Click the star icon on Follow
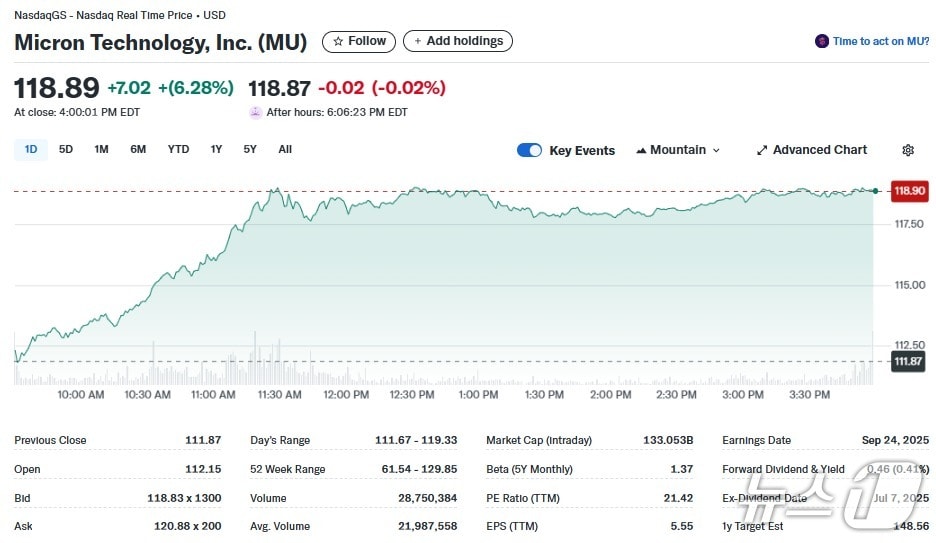Image resolution: width=936 pixels, height=543 pixels. coord(338,41)
